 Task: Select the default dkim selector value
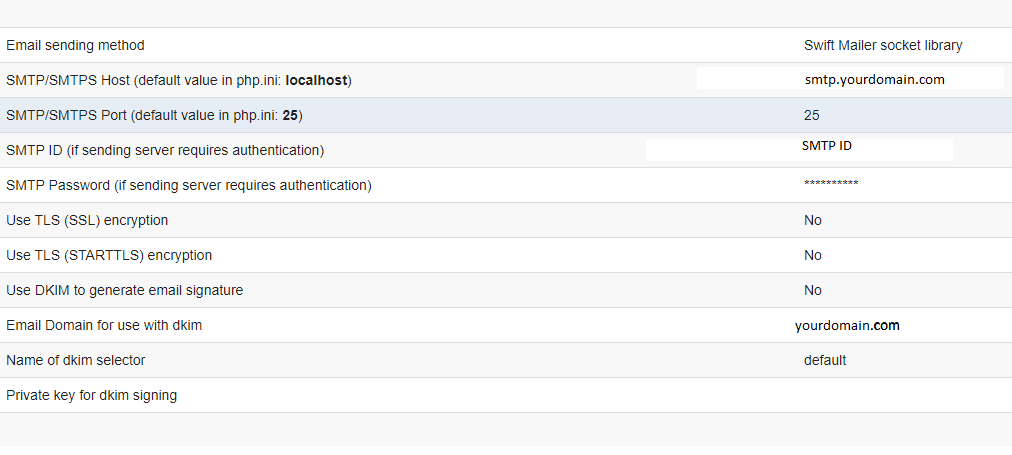click(x=825, y=360)
